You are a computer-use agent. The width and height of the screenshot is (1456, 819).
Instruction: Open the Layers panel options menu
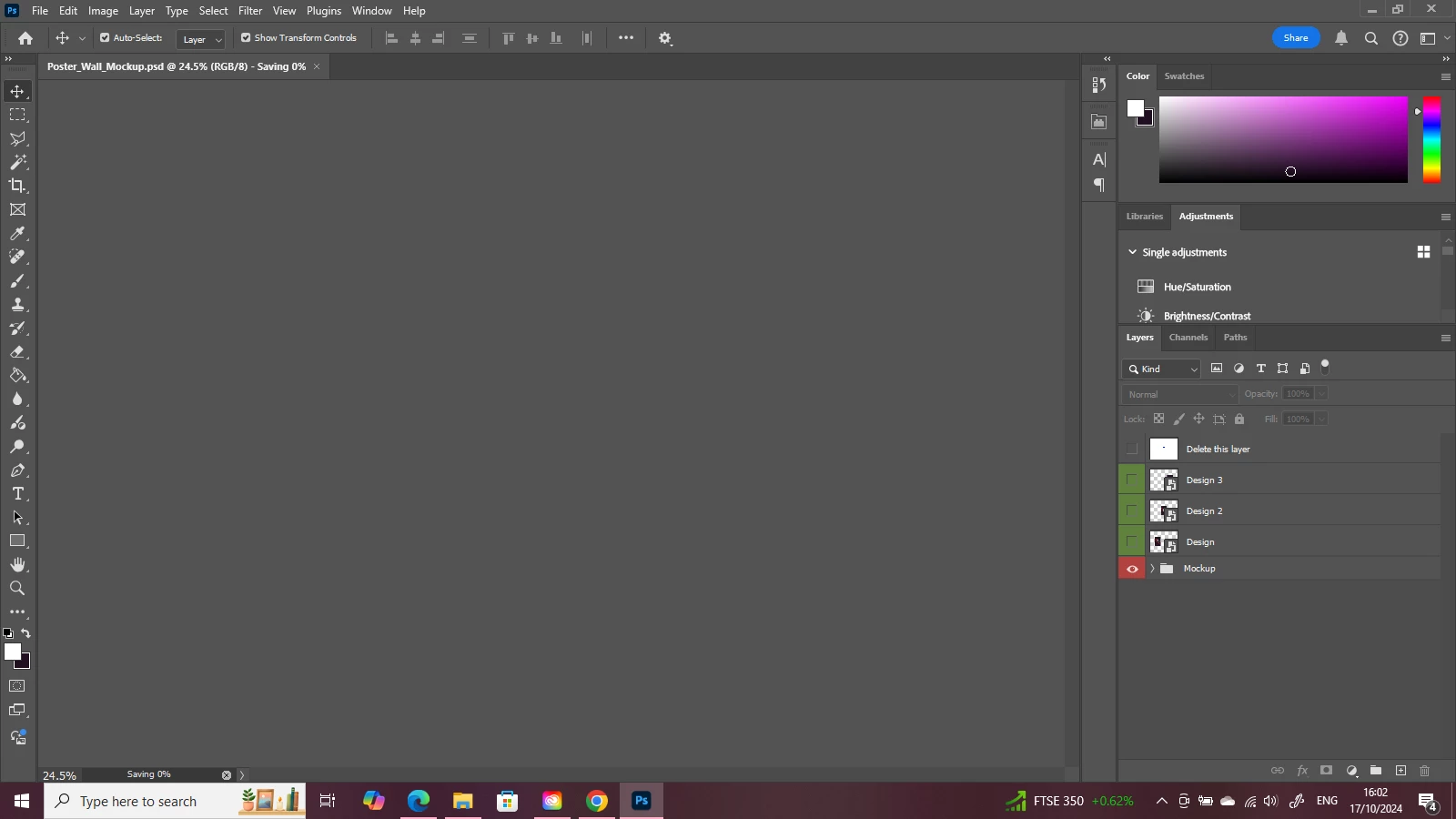click(x=1445, y=339)
